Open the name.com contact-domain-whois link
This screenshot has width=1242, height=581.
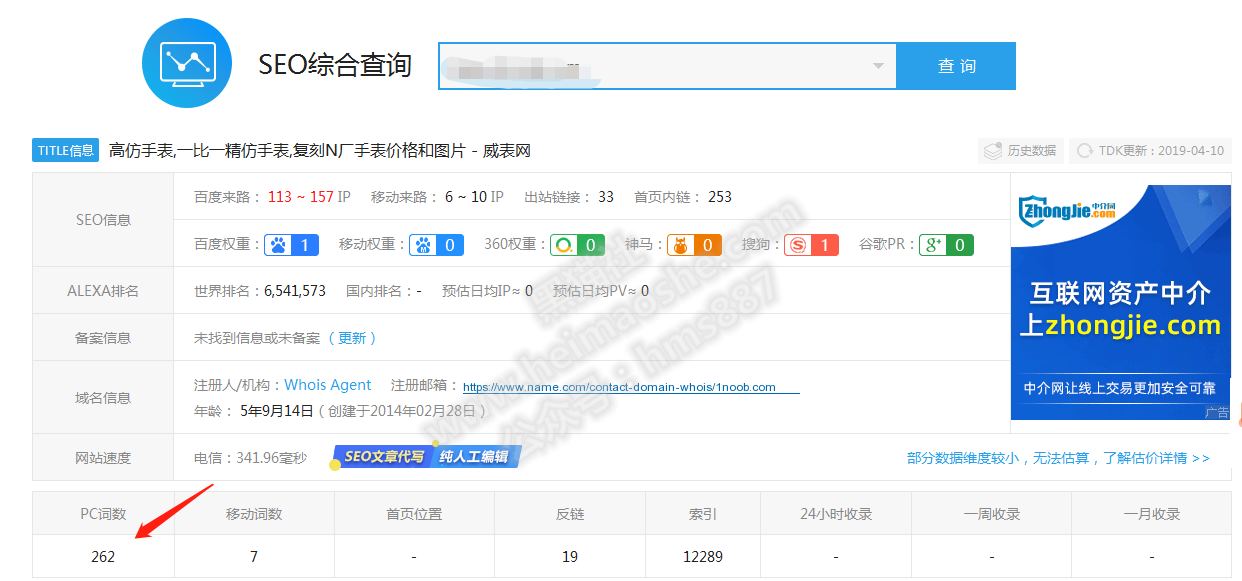tap(631, 387)
